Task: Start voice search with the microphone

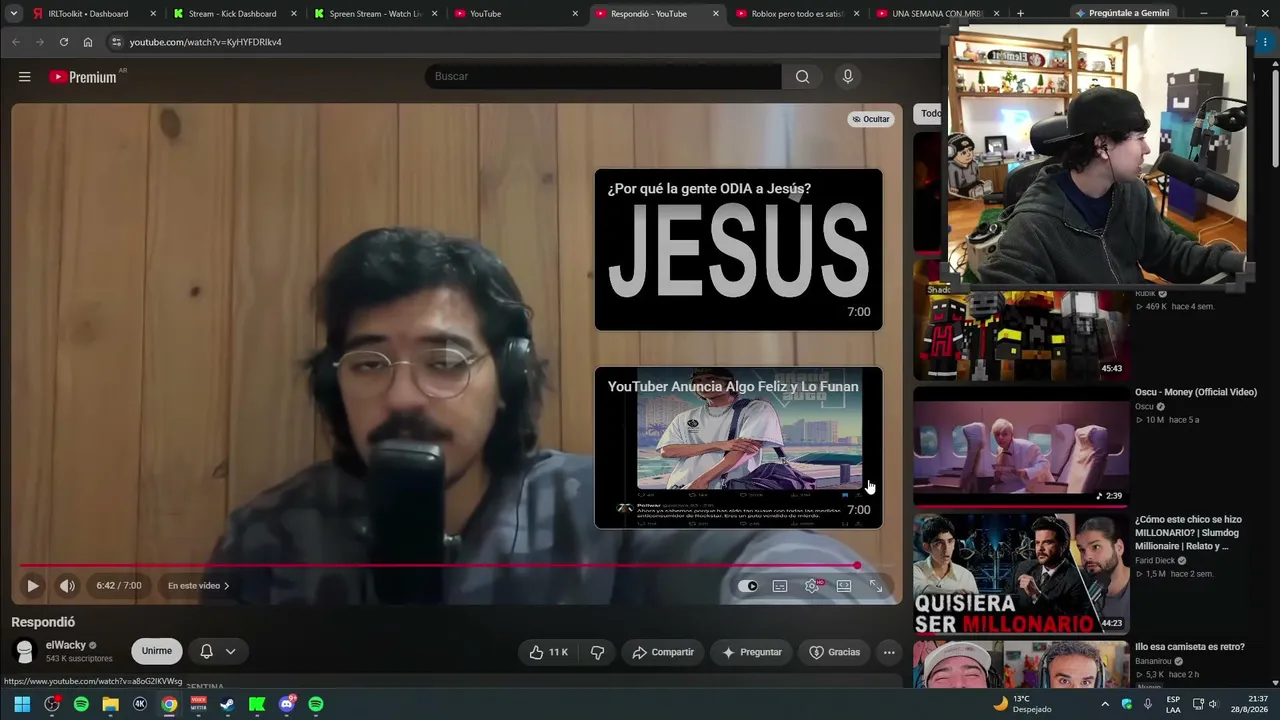Action: pos(848,77)
